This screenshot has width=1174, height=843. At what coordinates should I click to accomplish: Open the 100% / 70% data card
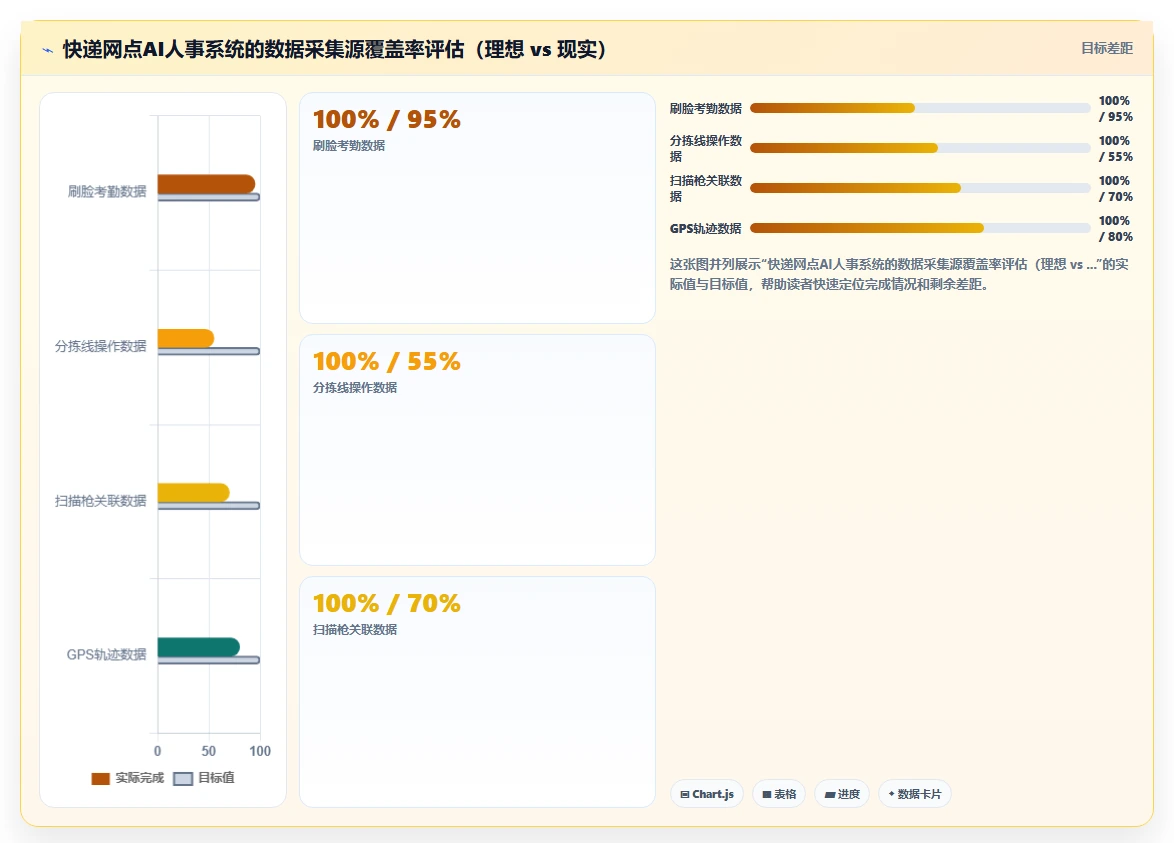tap(477, 692)
